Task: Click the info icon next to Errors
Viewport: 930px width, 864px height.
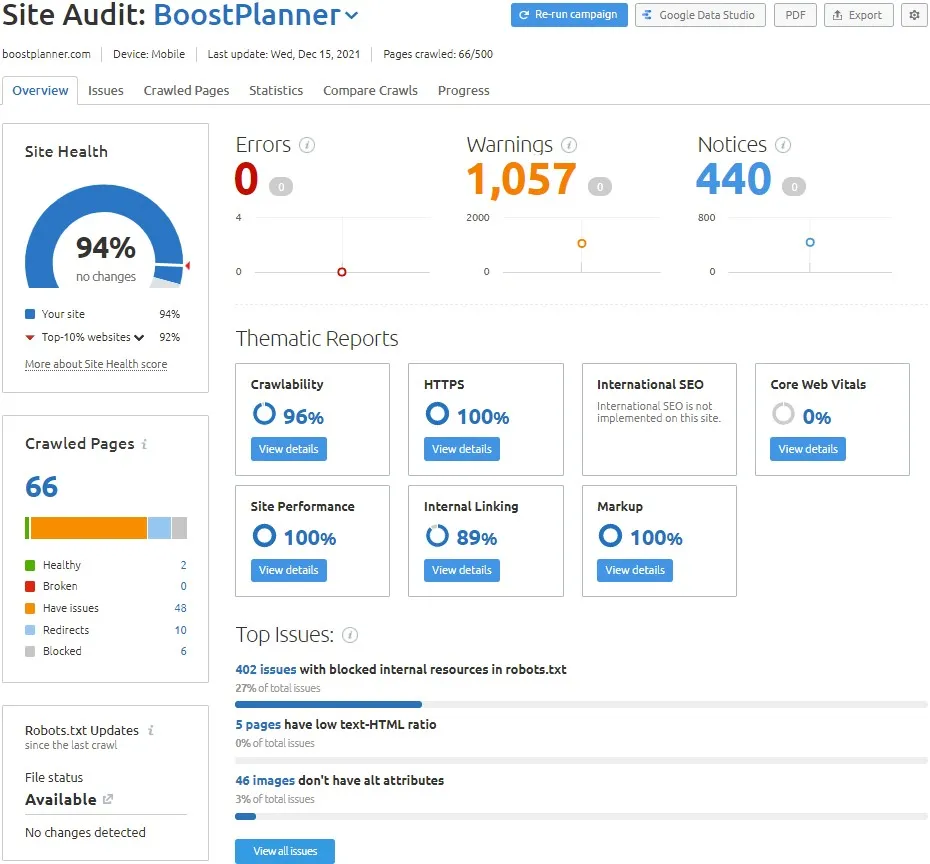Action: (x=307, y=145)
